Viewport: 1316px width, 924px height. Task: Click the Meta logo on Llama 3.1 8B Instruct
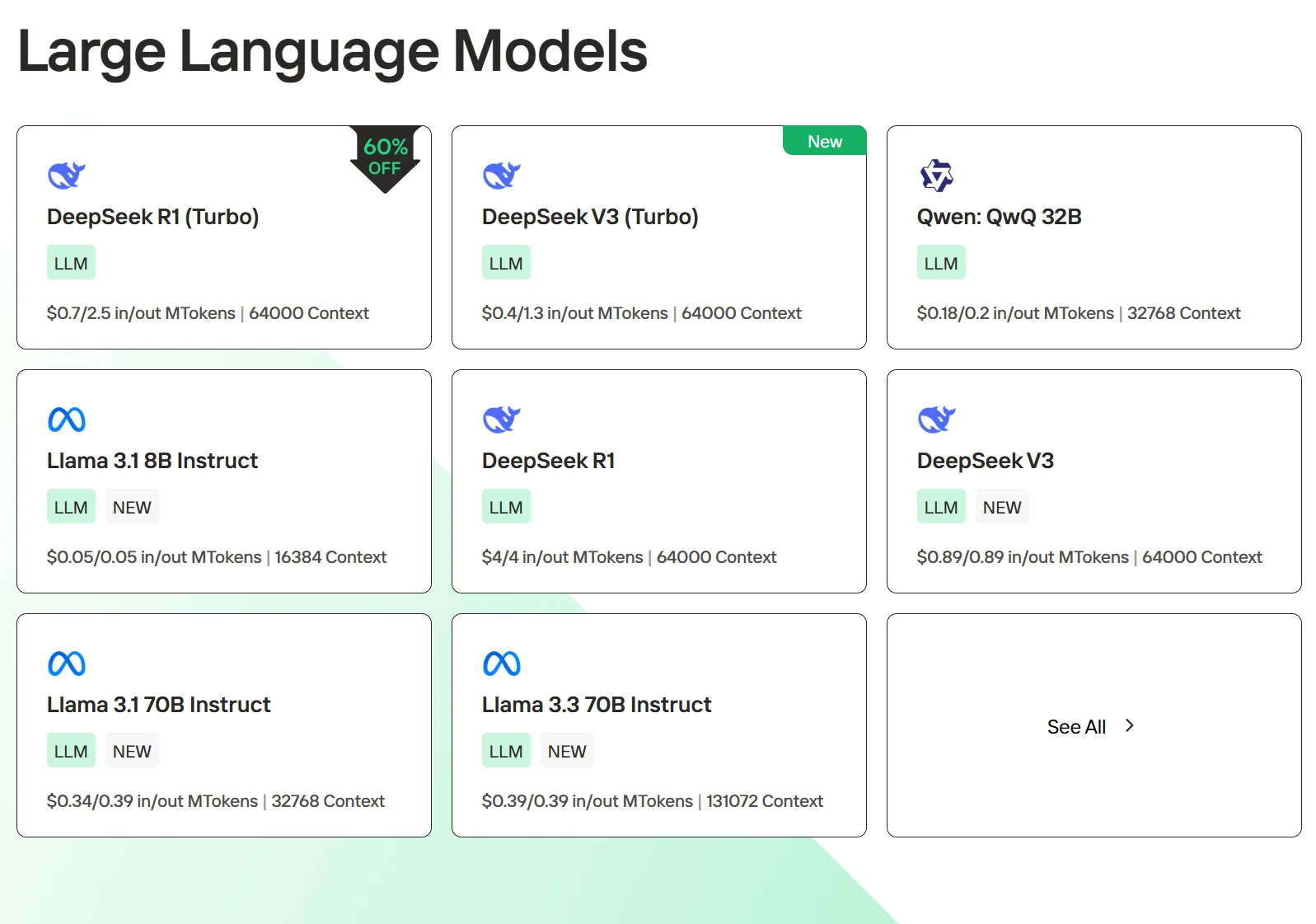(x=67, y=420)
